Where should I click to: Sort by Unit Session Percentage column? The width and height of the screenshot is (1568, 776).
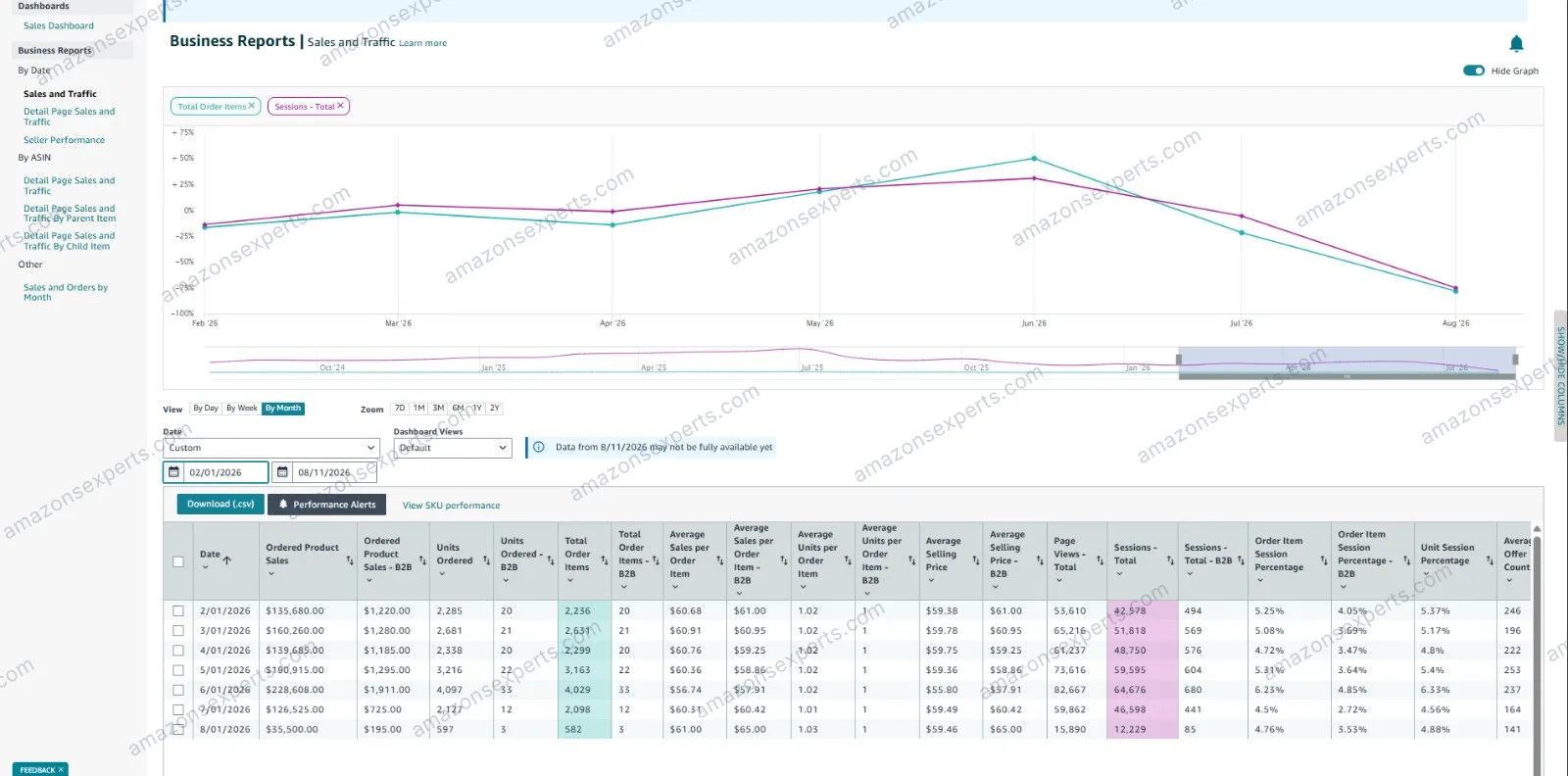[x=1490, y=560]
